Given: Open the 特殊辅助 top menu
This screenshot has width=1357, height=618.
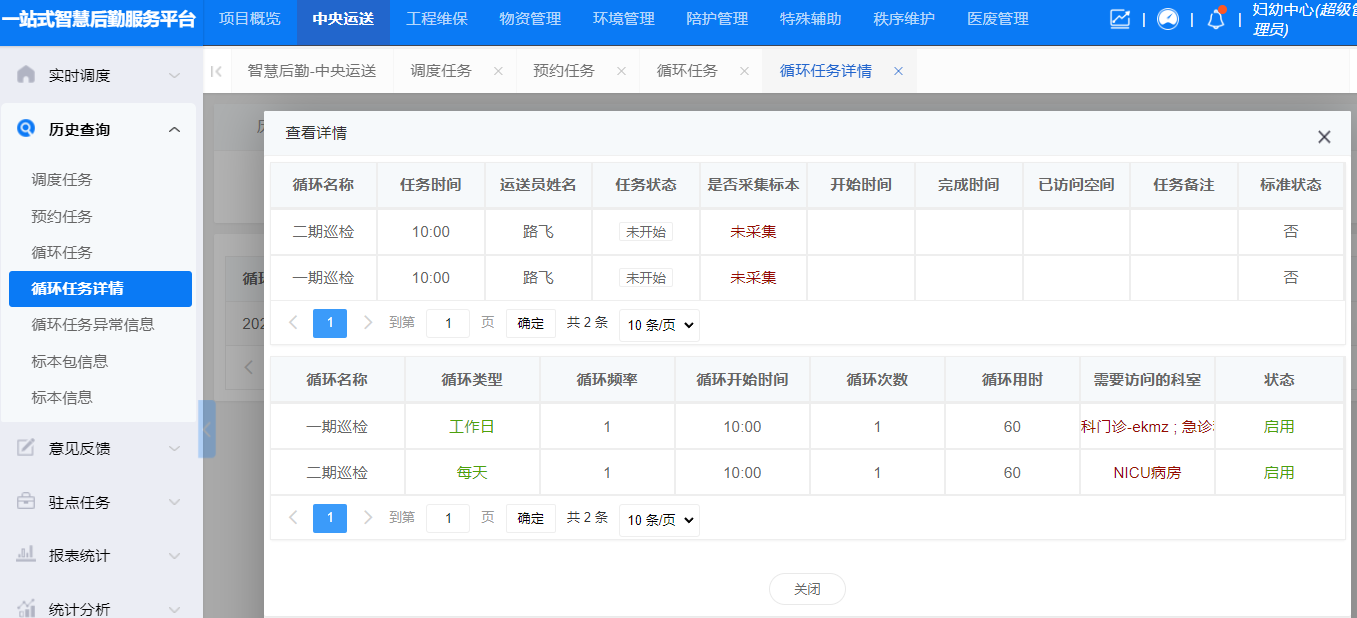Looking at the screenshot, I should (811, 19).
